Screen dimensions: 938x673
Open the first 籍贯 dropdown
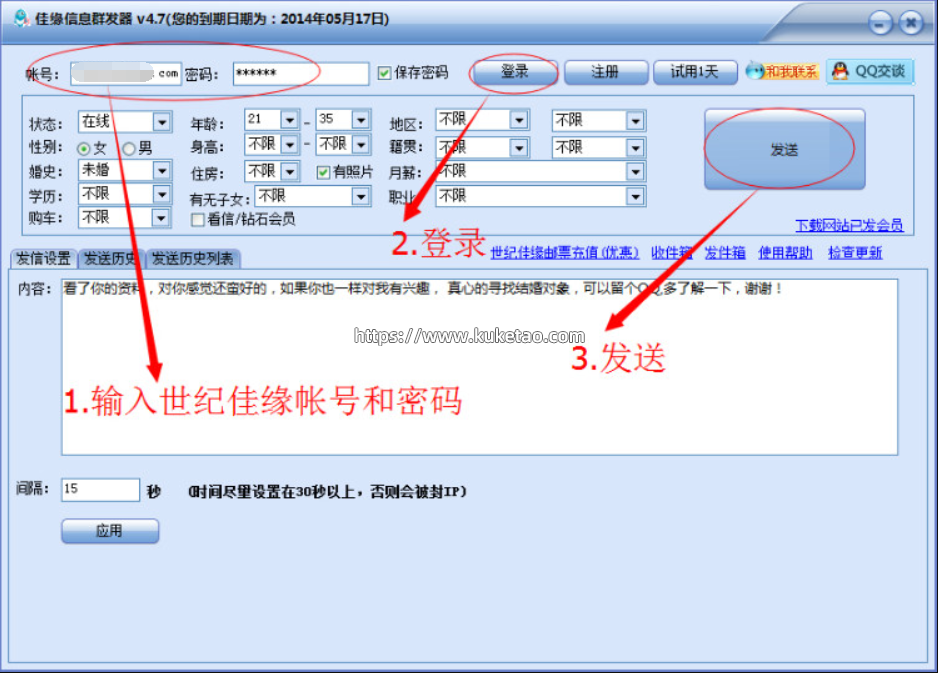[482, 147]
